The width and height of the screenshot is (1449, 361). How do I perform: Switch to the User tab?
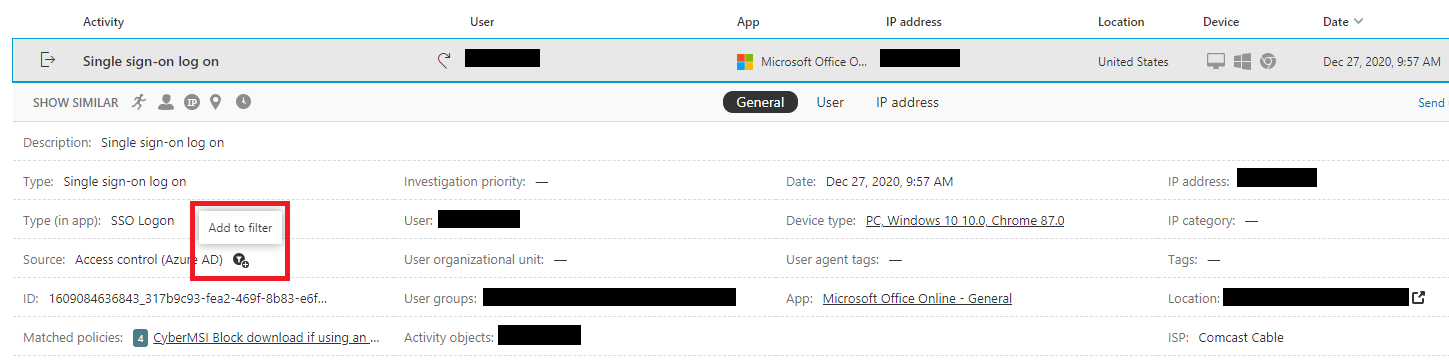click(x=830, y=102)
